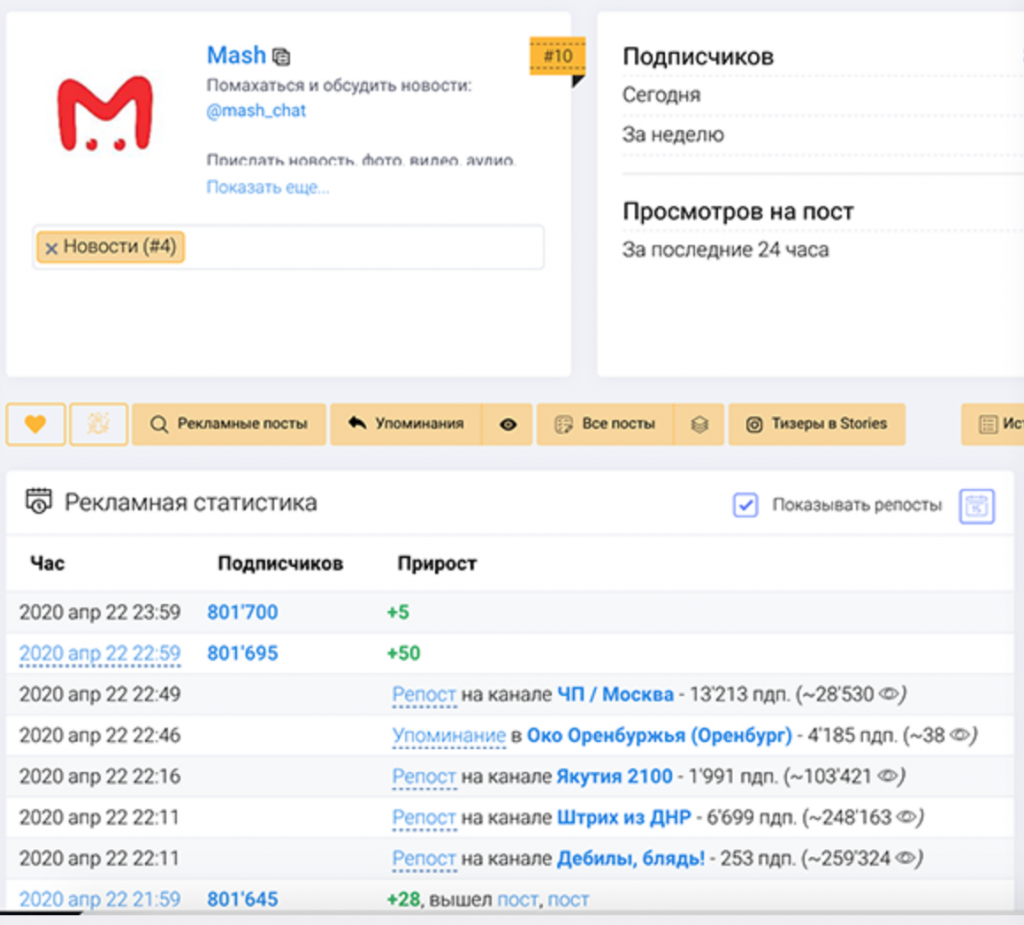This screenshot has width=1024, height=925.
Task: Click the layers icon beside Все посты
Action: pyautogui.click(x=699, y=425)
